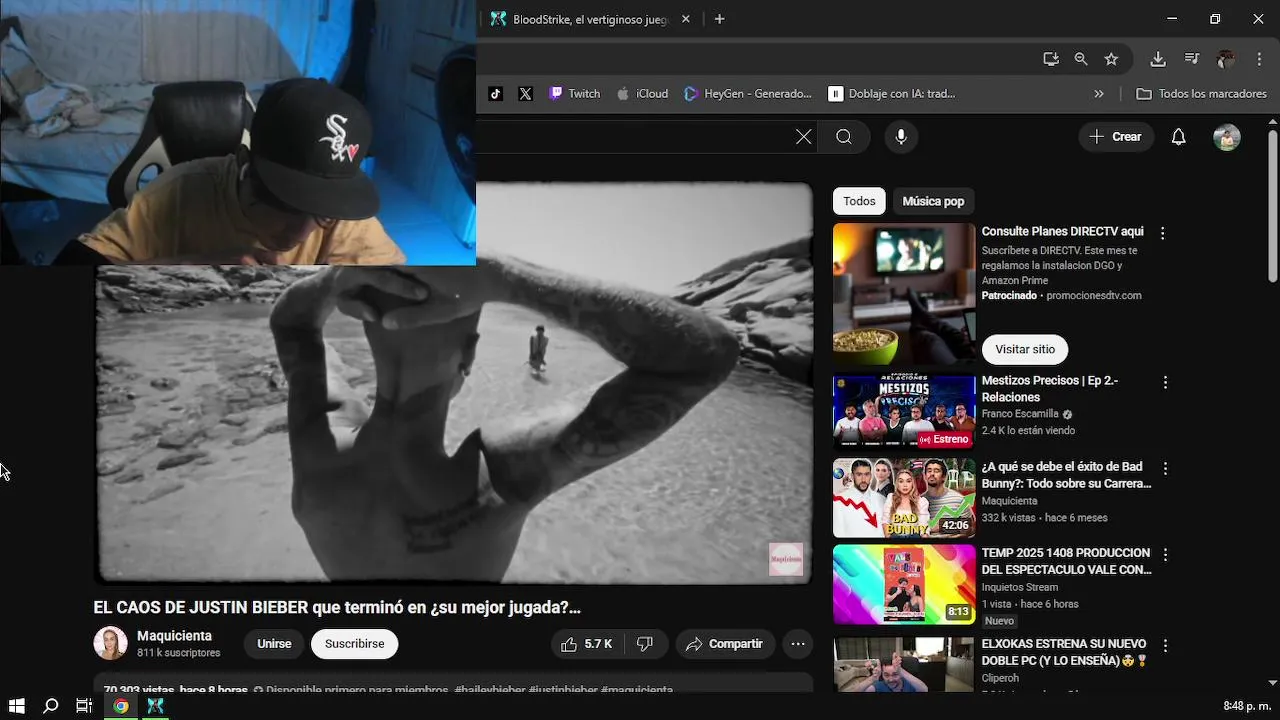
Task: Start voice search with microphone
Action: tap(901, 137)
